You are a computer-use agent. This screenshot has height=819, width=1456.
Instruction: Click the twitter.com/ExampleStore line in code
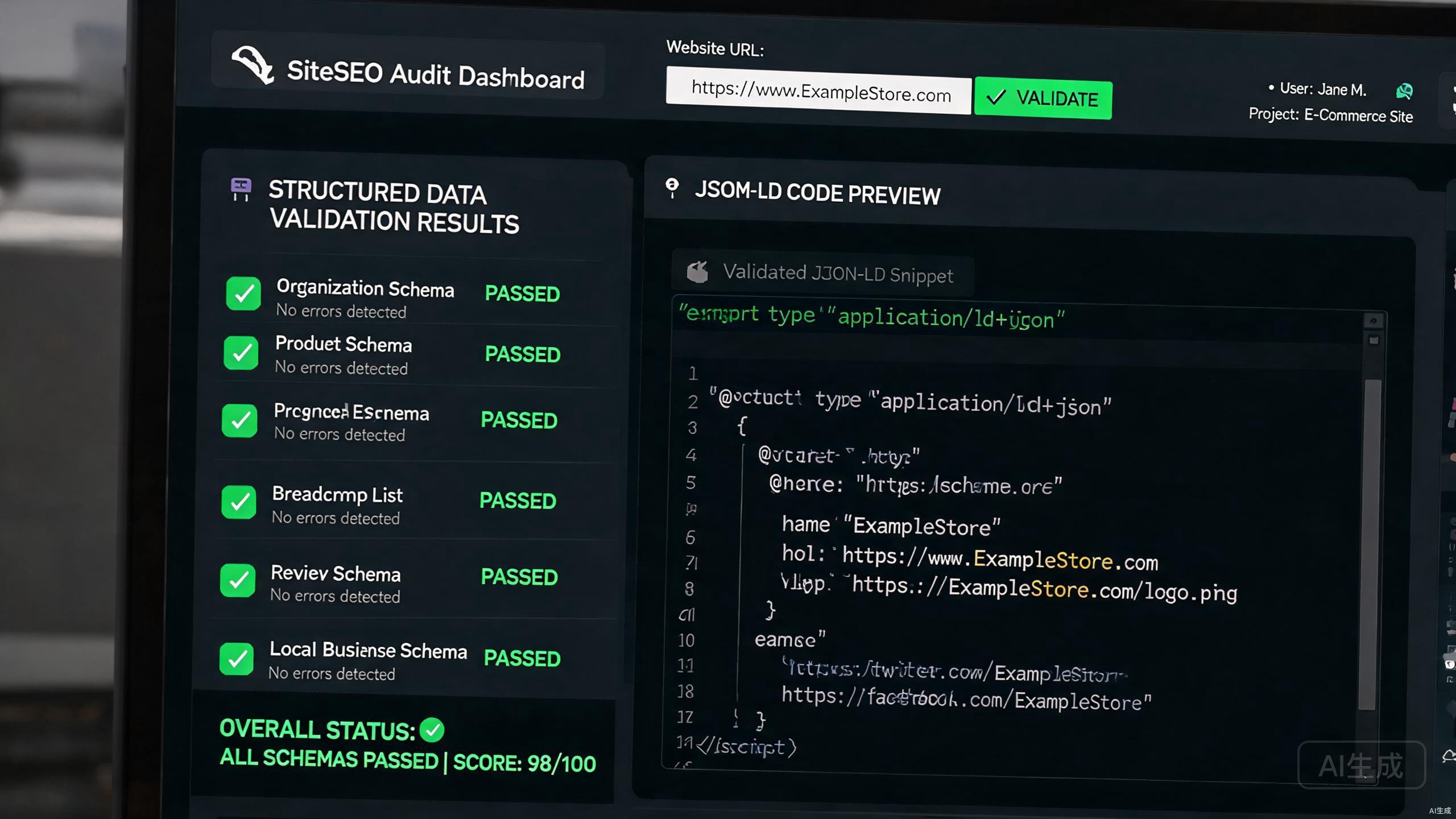point(955,672)
